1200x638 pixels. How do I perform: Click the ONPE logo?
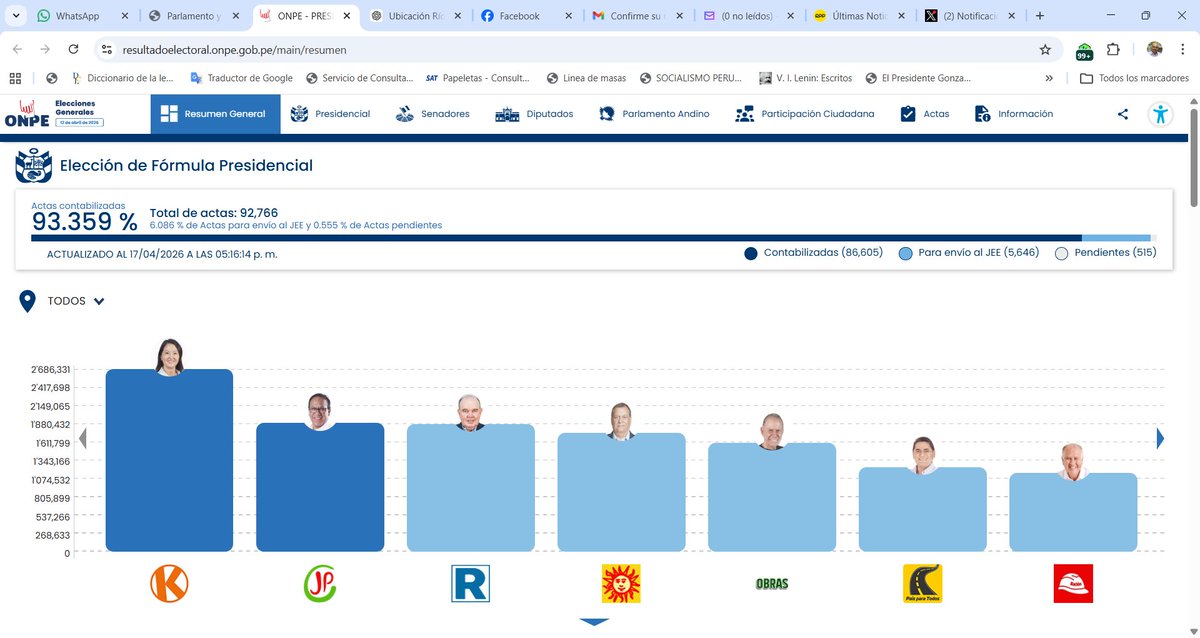(x=25, y=114)
